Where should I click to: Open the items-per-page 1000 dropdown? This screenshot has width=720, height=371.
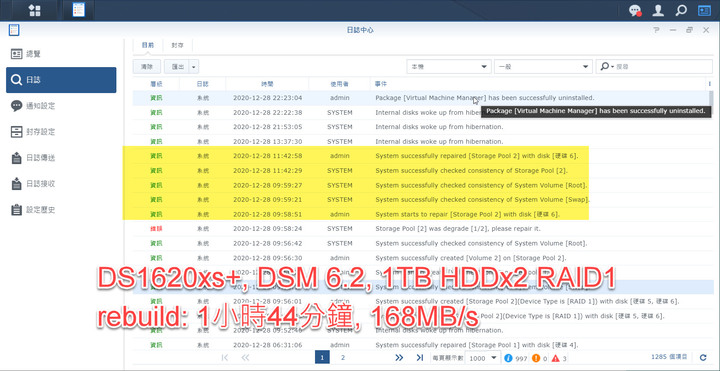click(482, 357)
